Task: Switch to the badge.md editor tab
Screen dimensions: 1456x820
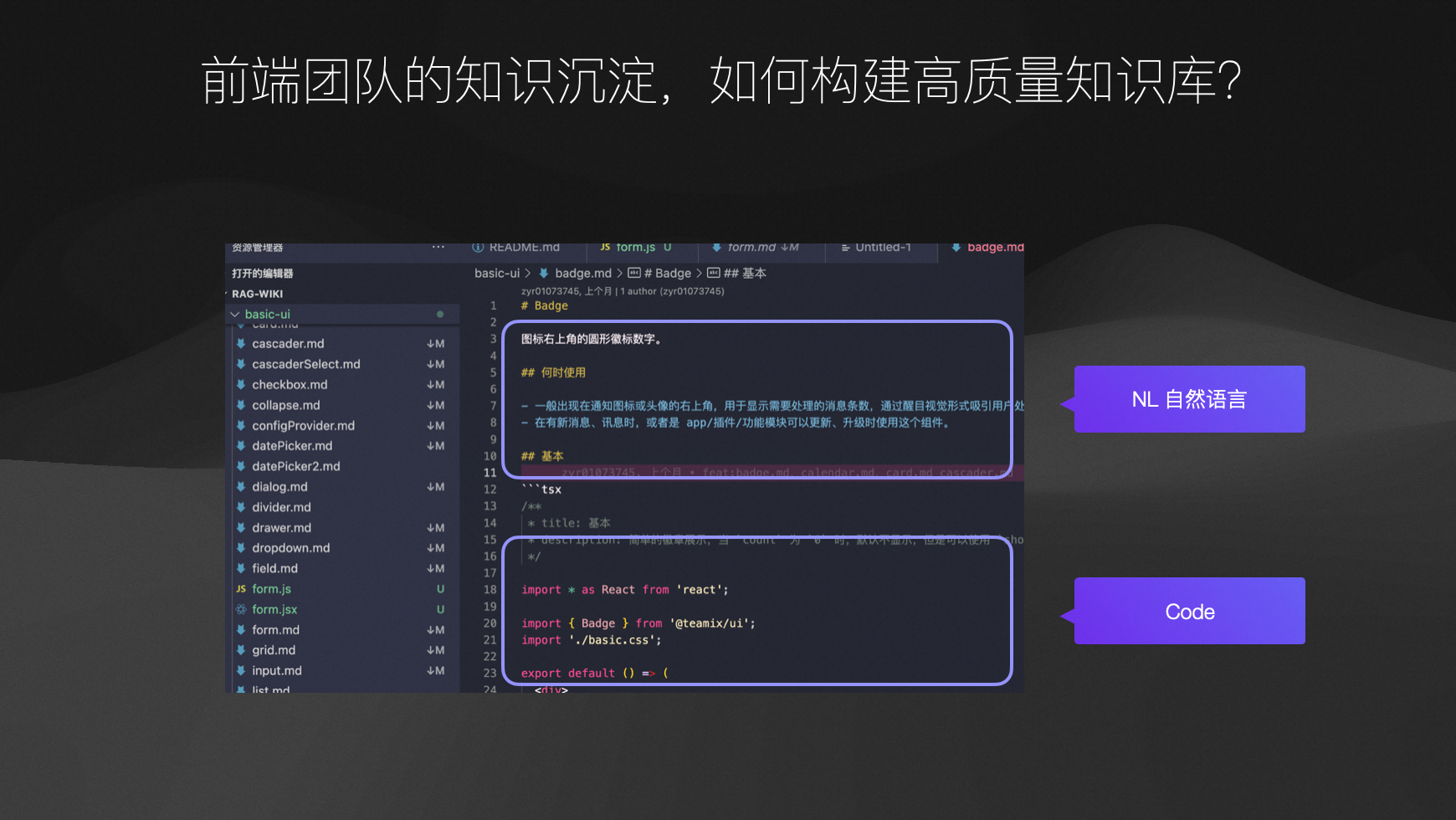Action: pyautogui.click(x=987, y=248)
